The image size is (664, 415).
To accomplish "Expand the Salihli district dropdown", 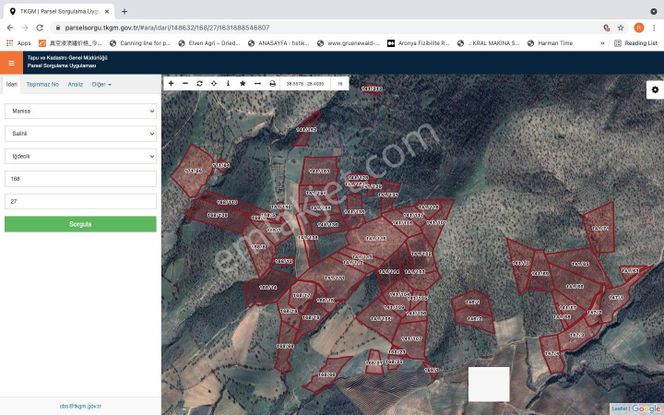I will (80, 132).
